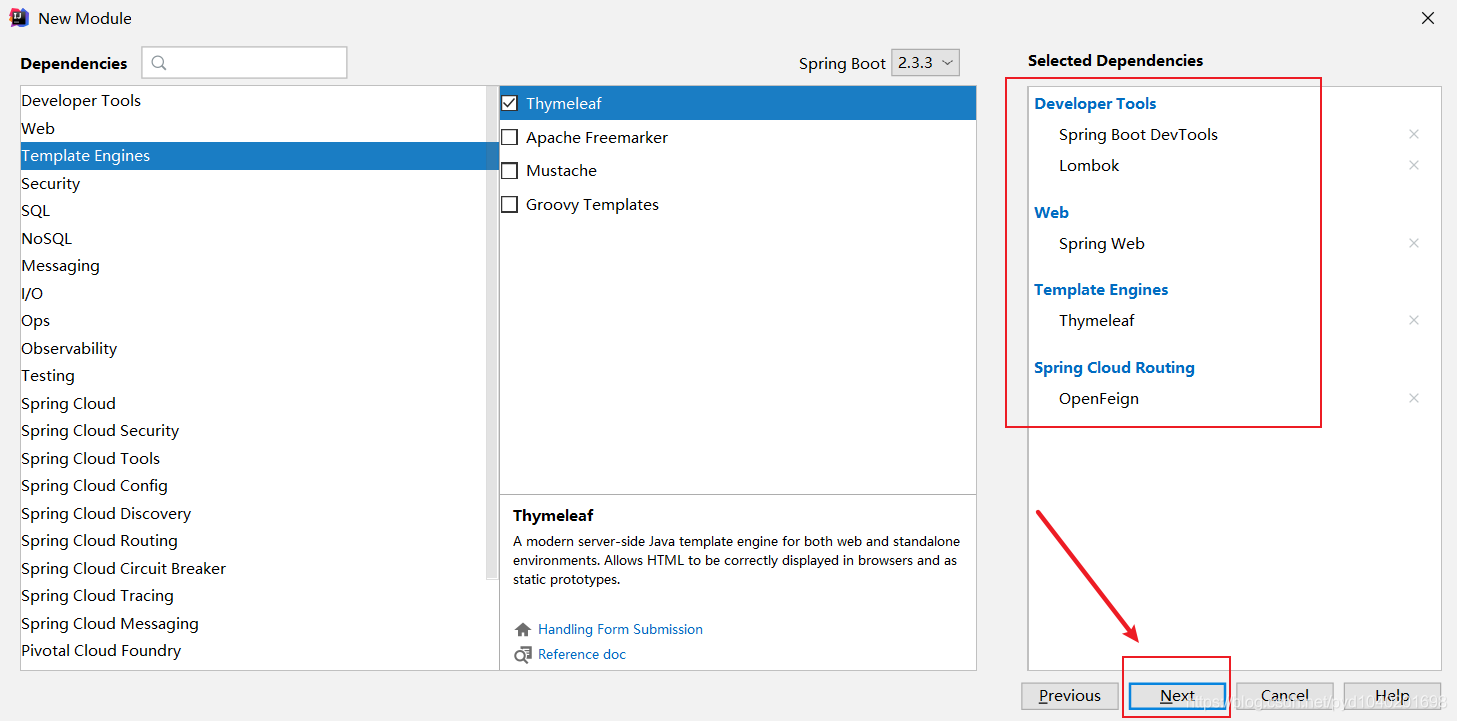The image size is (1457, 721).
Task: Open the Reference doc link
Action: click(582, 655)
